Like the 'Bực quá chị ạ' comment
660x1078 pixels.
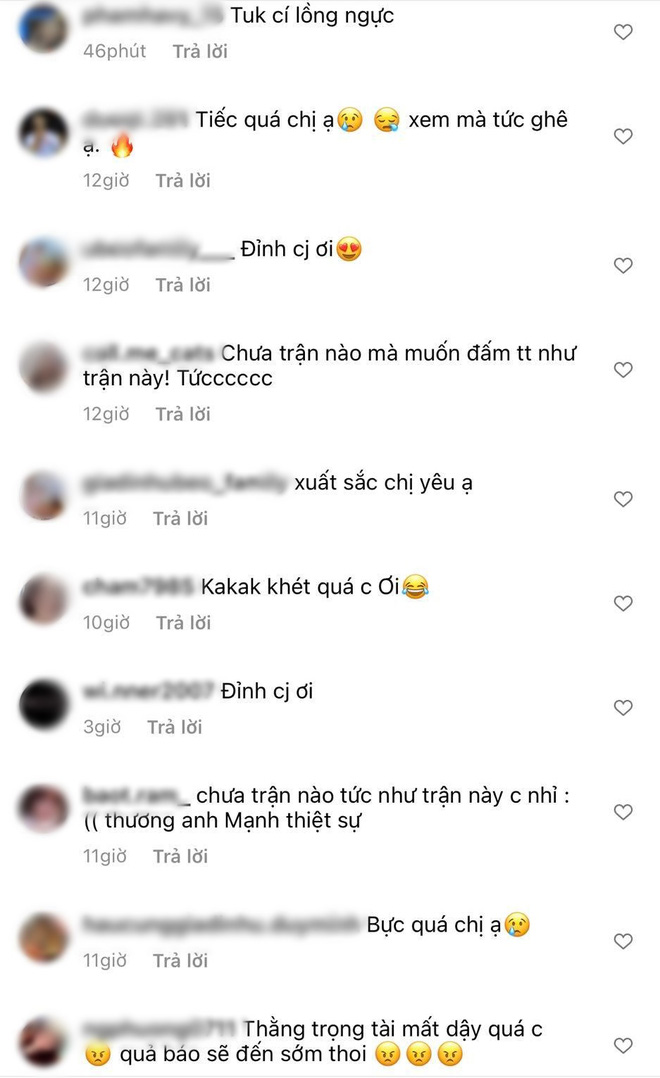click(623, 941)
